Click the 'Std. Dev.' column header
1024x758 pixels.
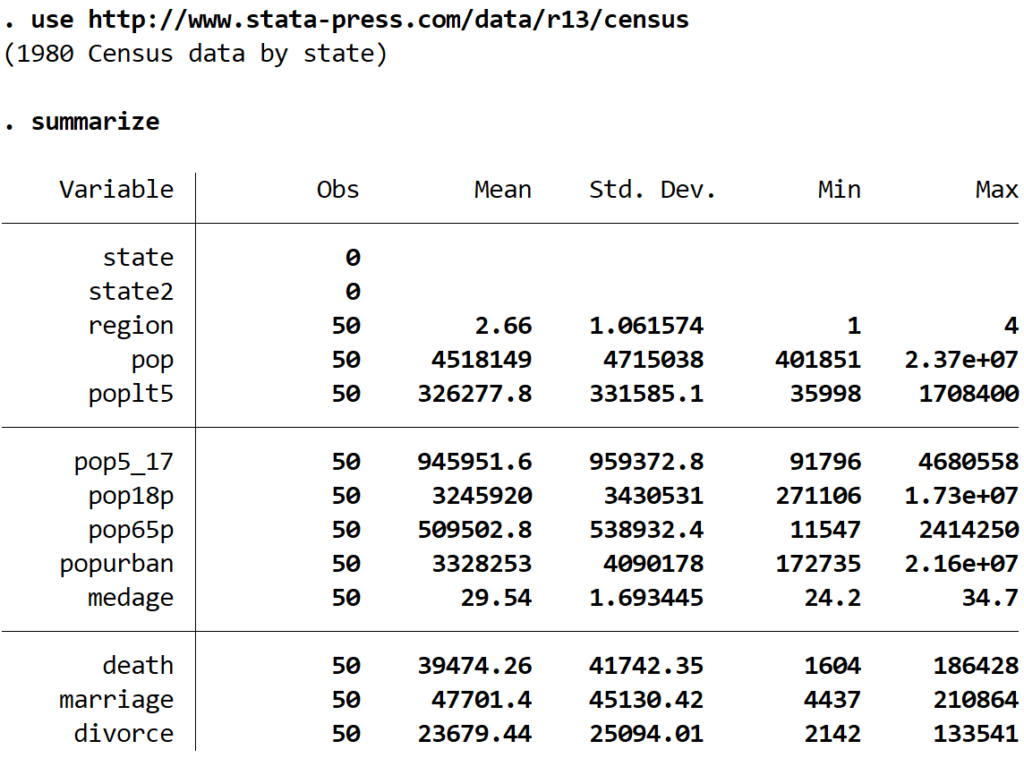click(x=652, y=189)
